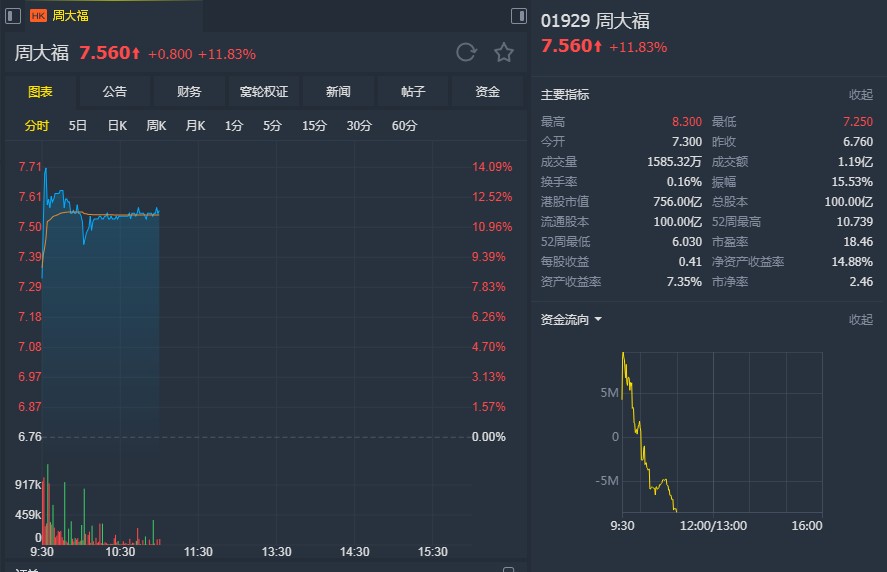Open the 财务 tab

click(189, 92)
